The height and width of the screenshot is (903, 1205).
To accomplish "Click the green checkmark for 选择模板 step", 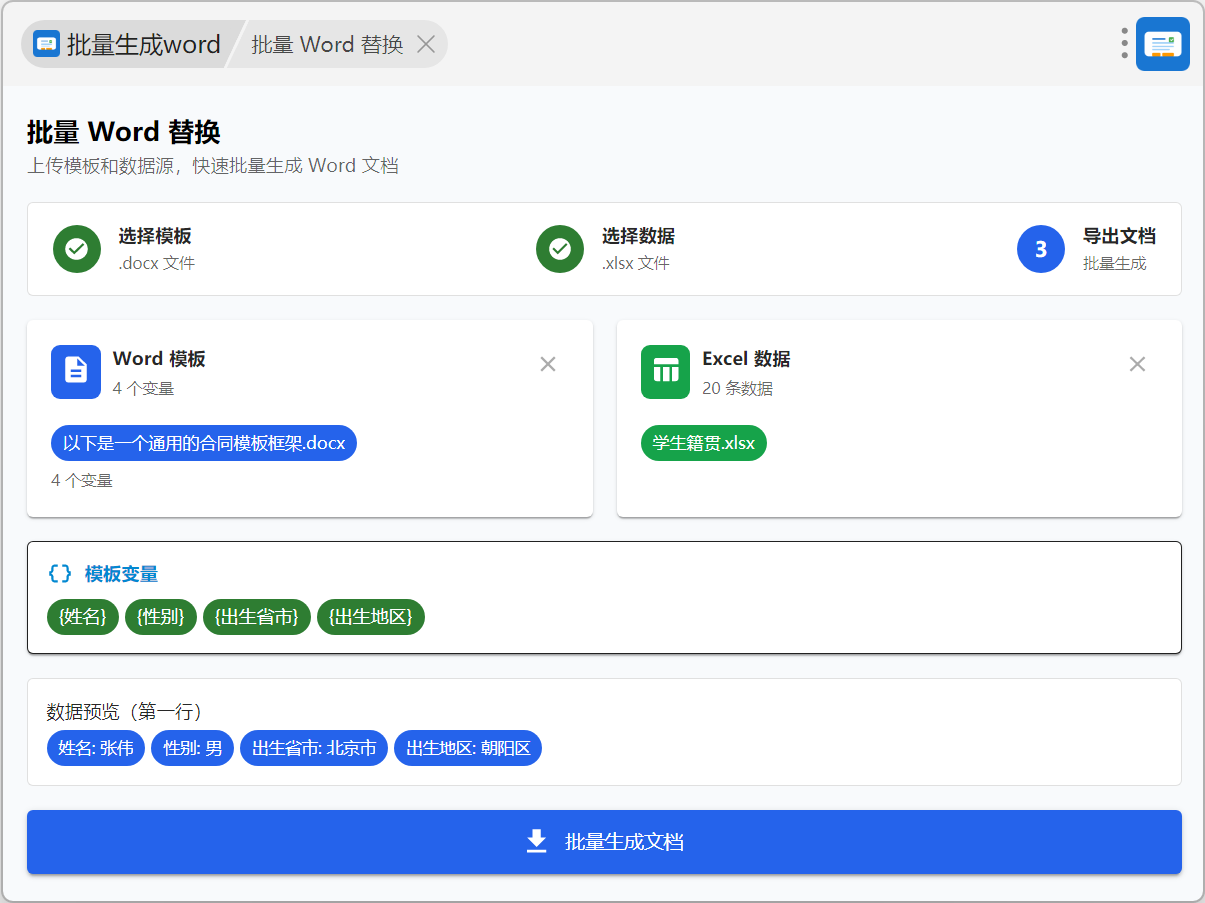I will [77, 249].
